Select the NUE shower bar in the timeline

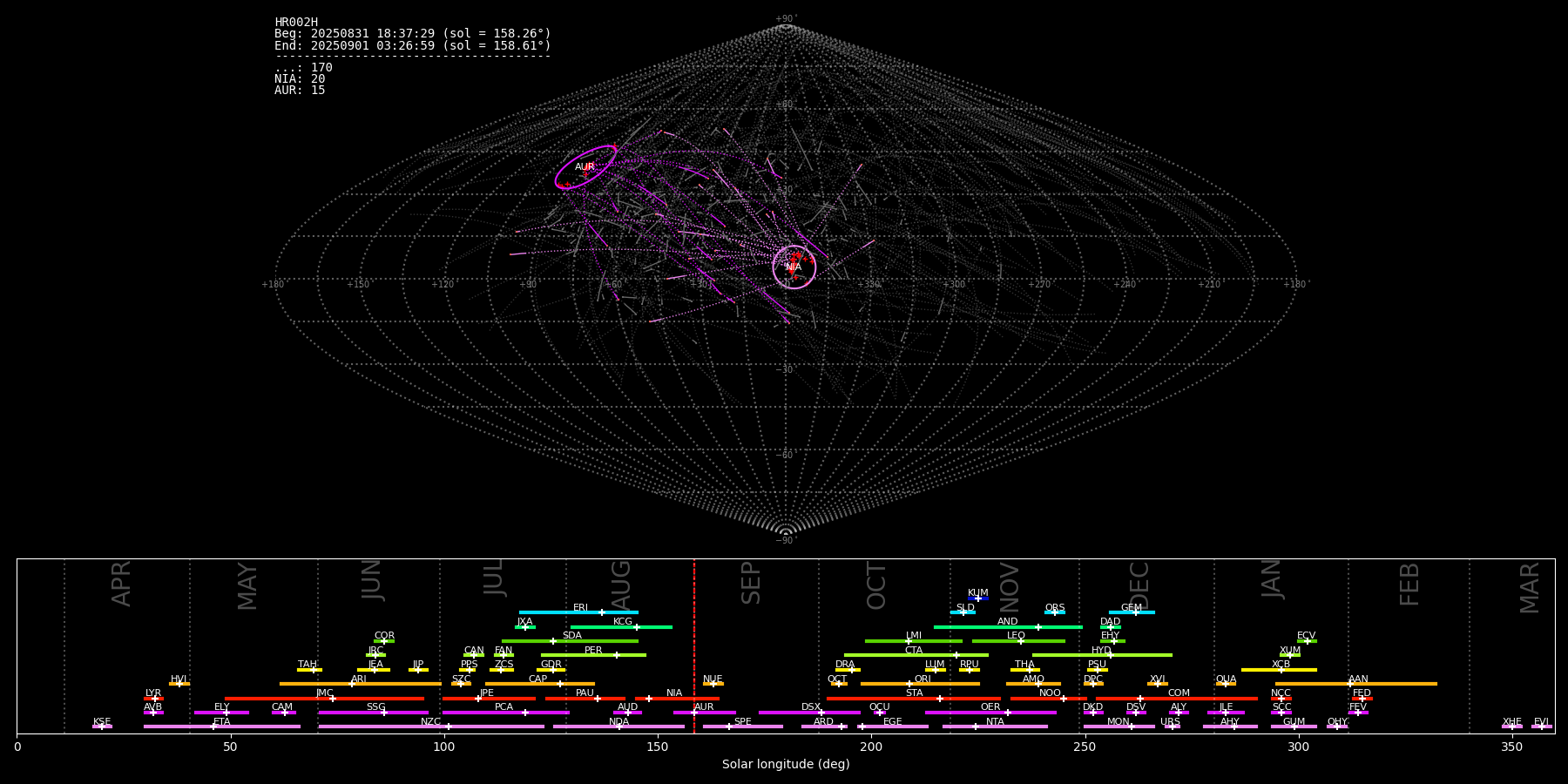pos(713,684)
